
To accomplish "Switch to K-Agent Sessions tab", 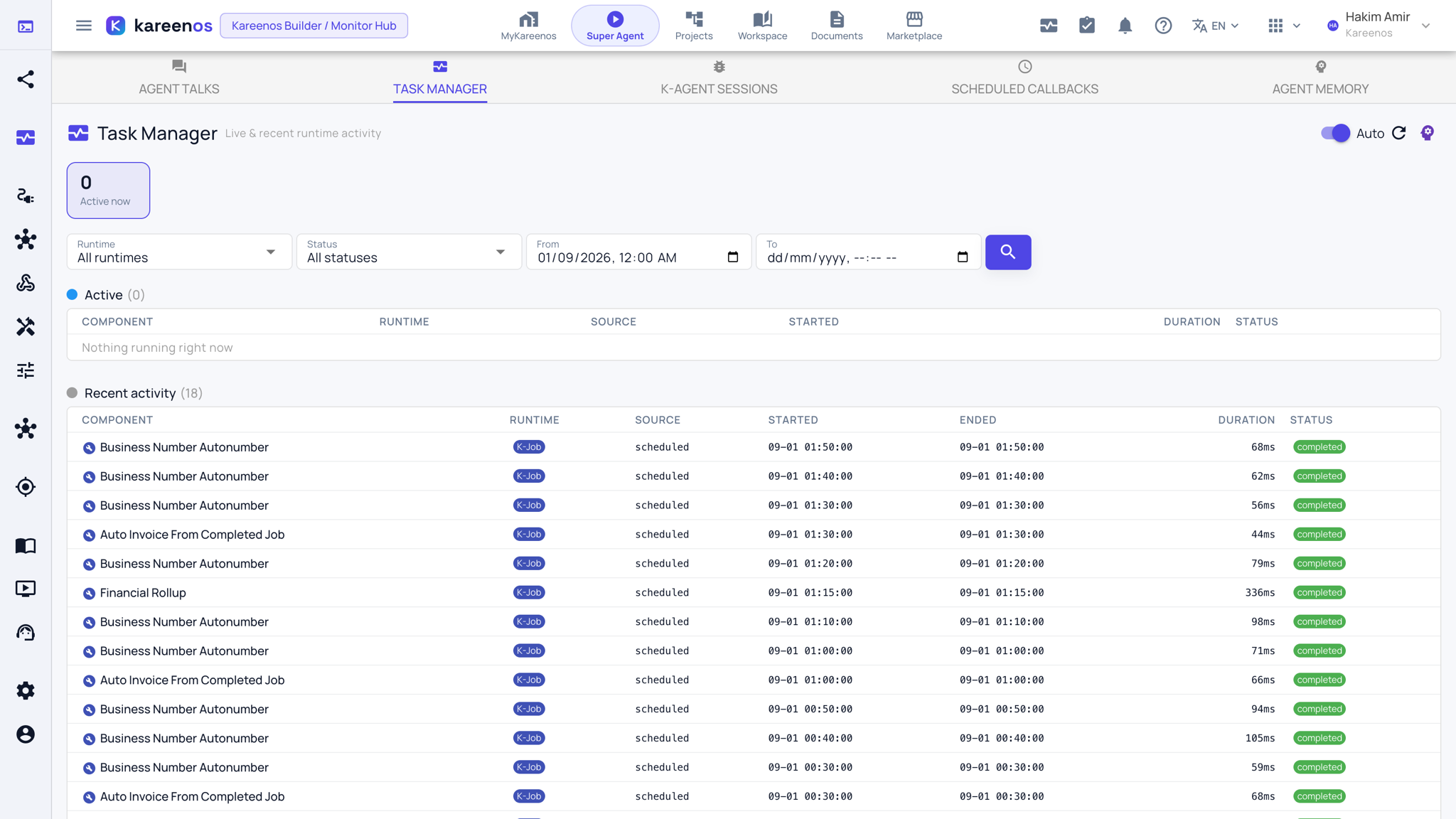I will click(x=719, y=77).
